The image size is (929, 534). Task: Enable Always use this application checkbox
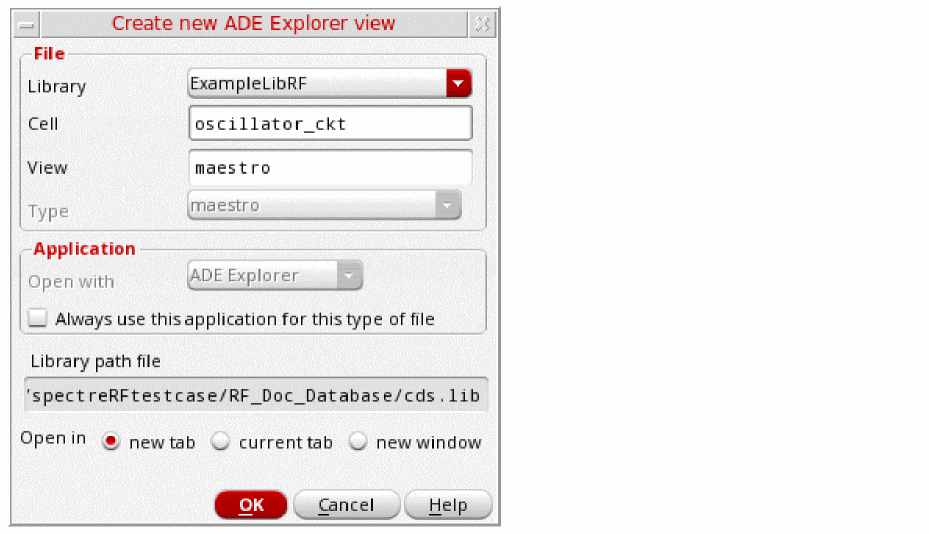38,318
